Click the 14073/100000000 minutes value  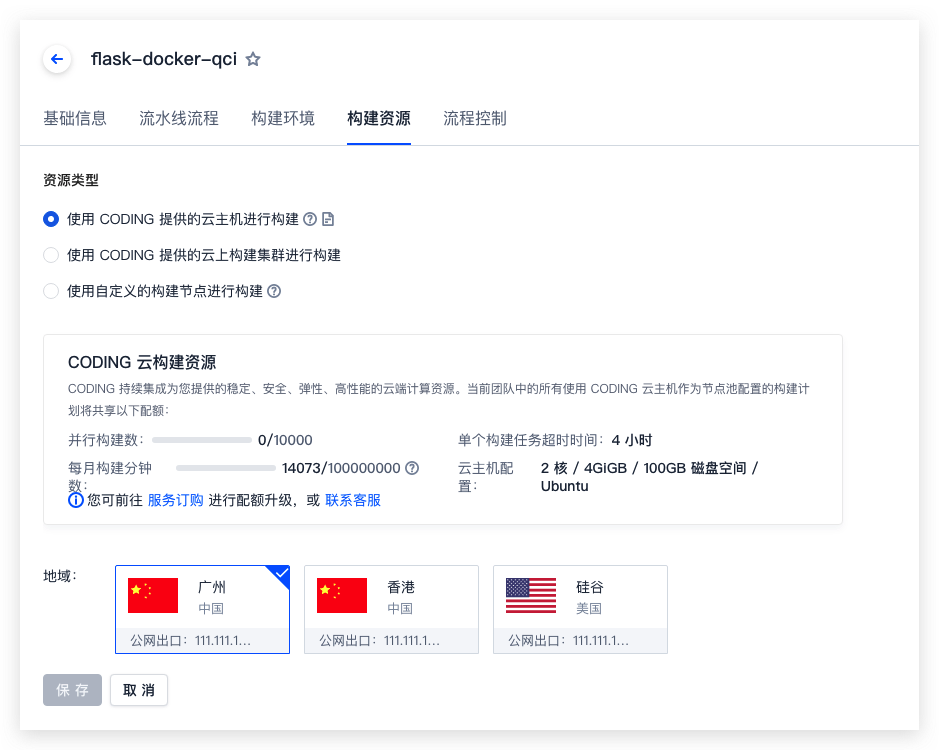click(341, 468)
